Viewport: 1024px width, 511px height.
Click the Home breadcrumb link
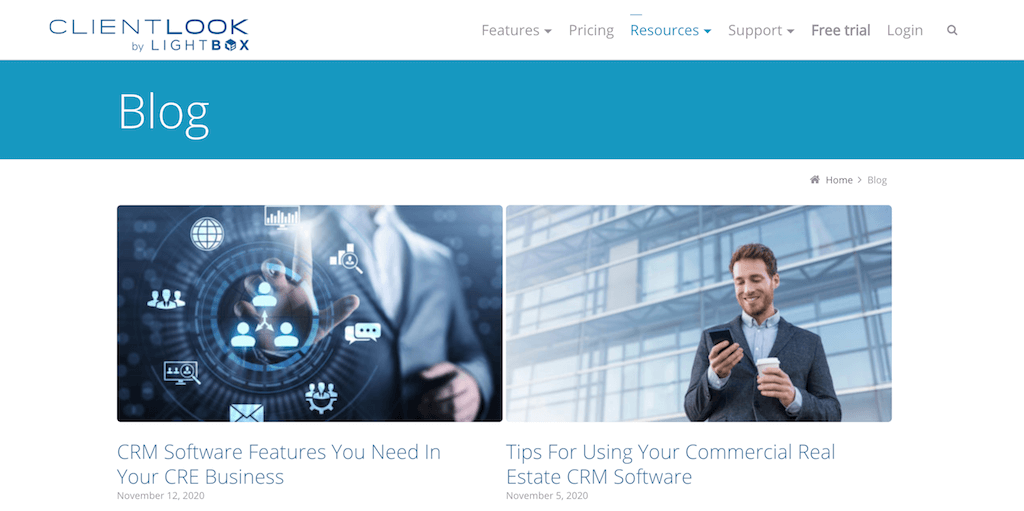click(x=839, y=180)
